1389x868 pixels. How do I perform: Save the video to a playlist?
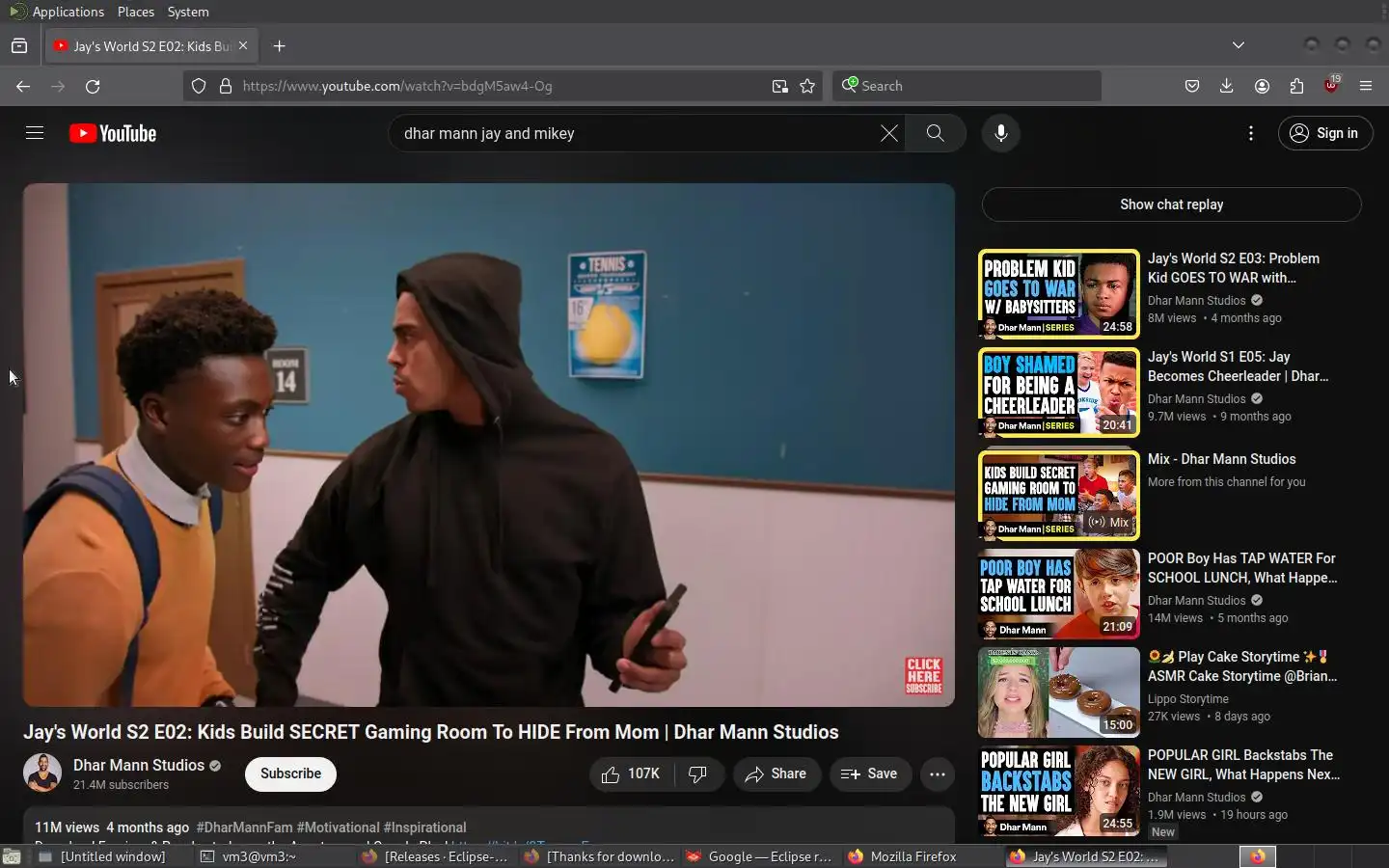(870, 773)
